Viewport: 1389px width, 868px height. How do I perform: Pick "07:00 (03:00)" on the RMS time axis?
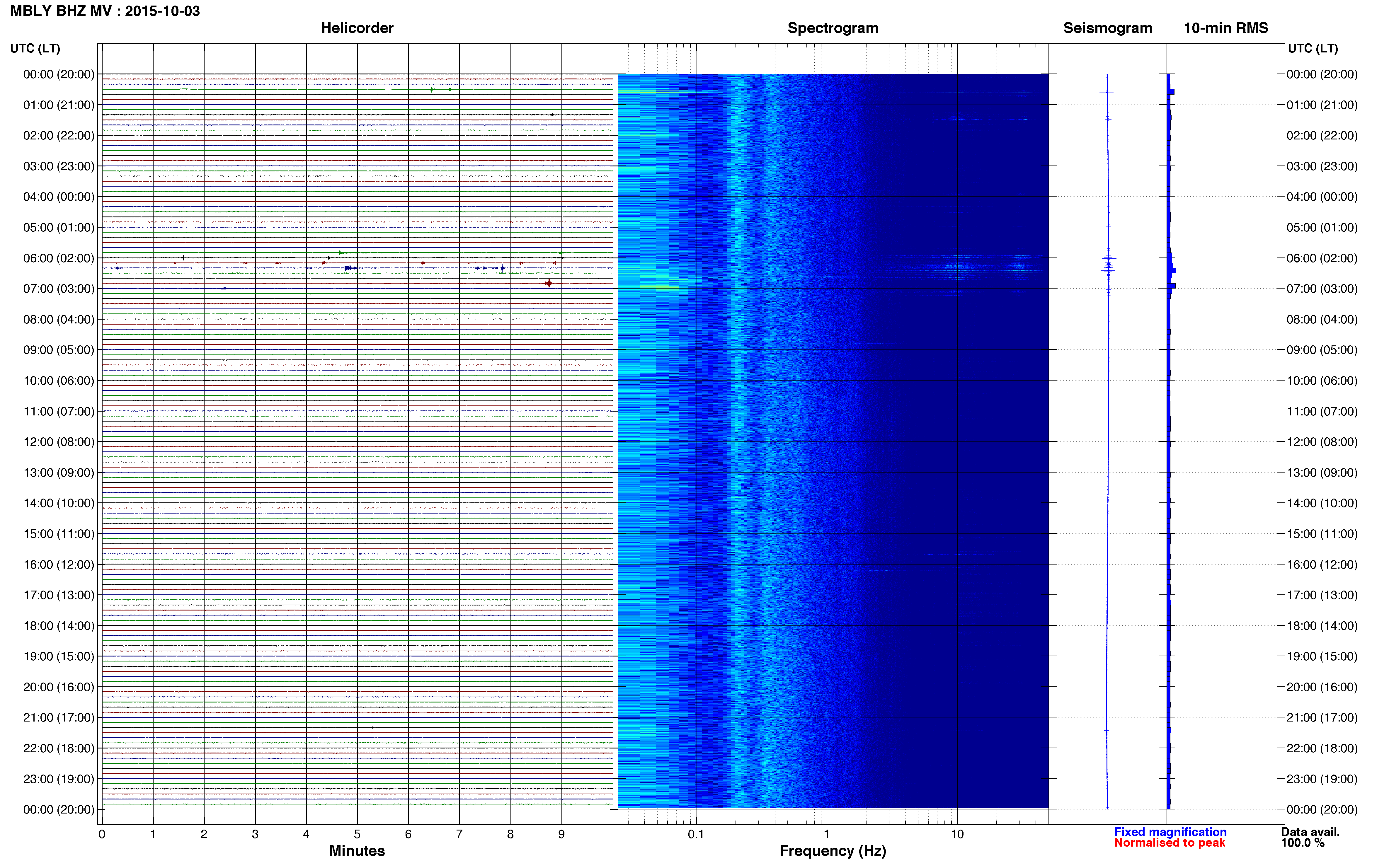1322,289
